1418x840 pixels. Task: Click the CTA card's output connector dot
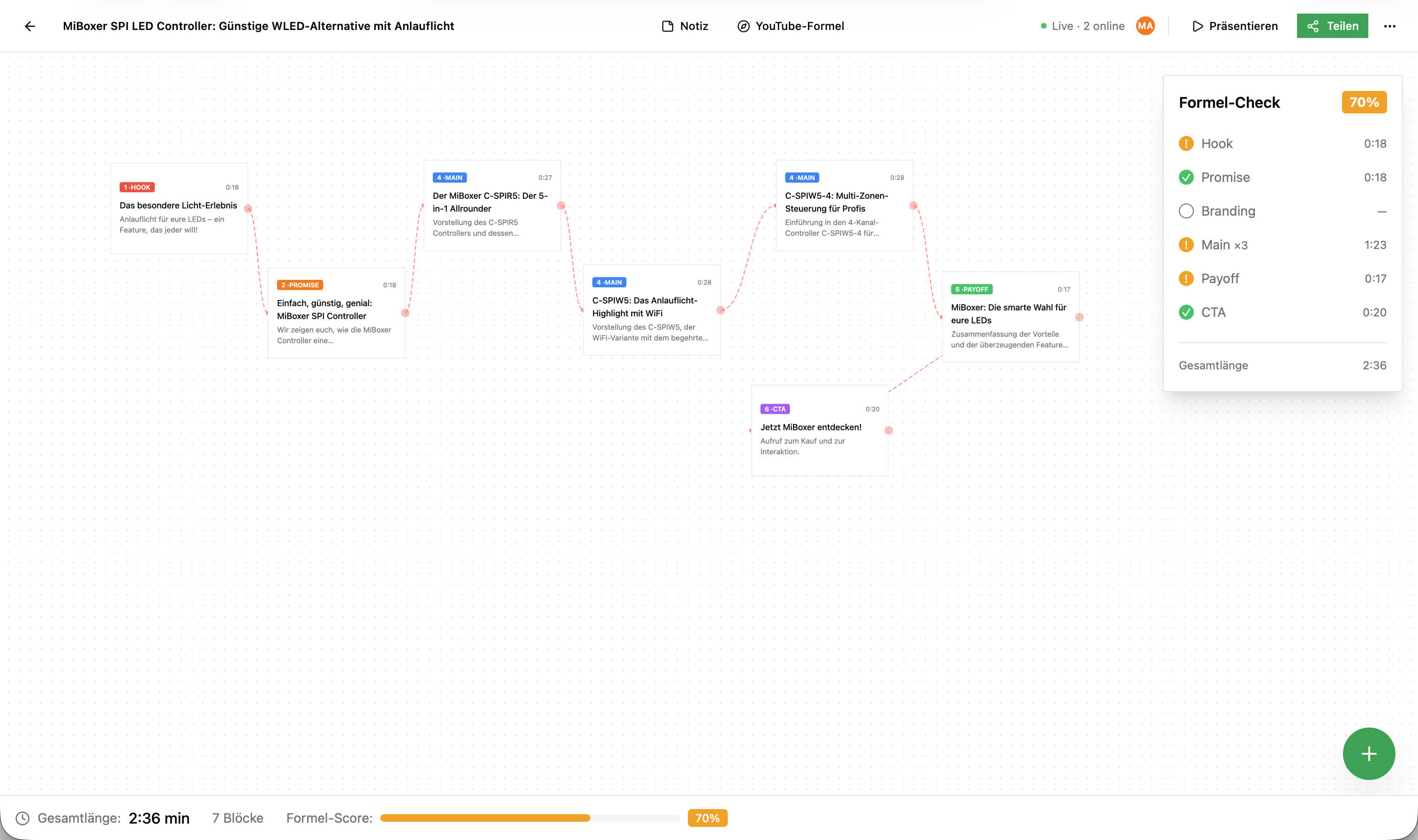click(889, 430)
